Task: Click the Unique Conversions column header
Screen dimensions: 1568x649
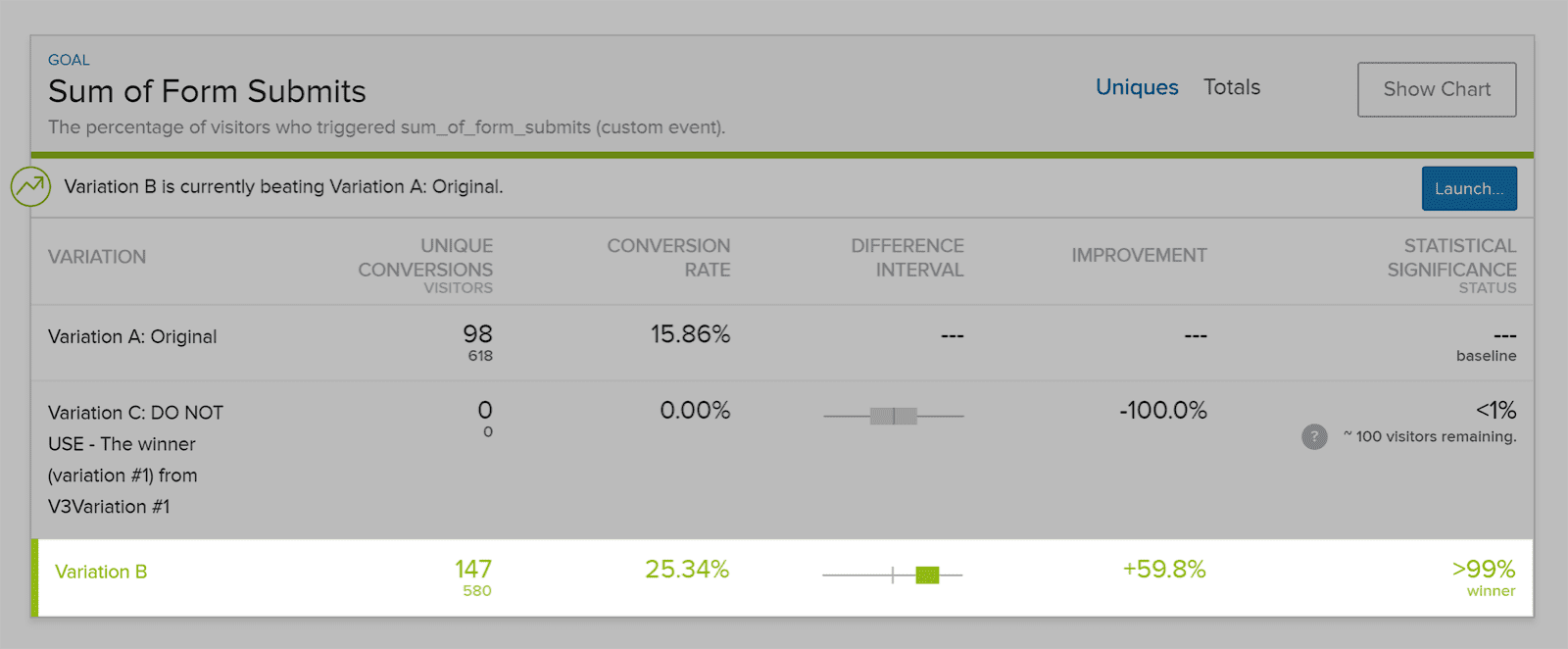Action: point(425,258)
